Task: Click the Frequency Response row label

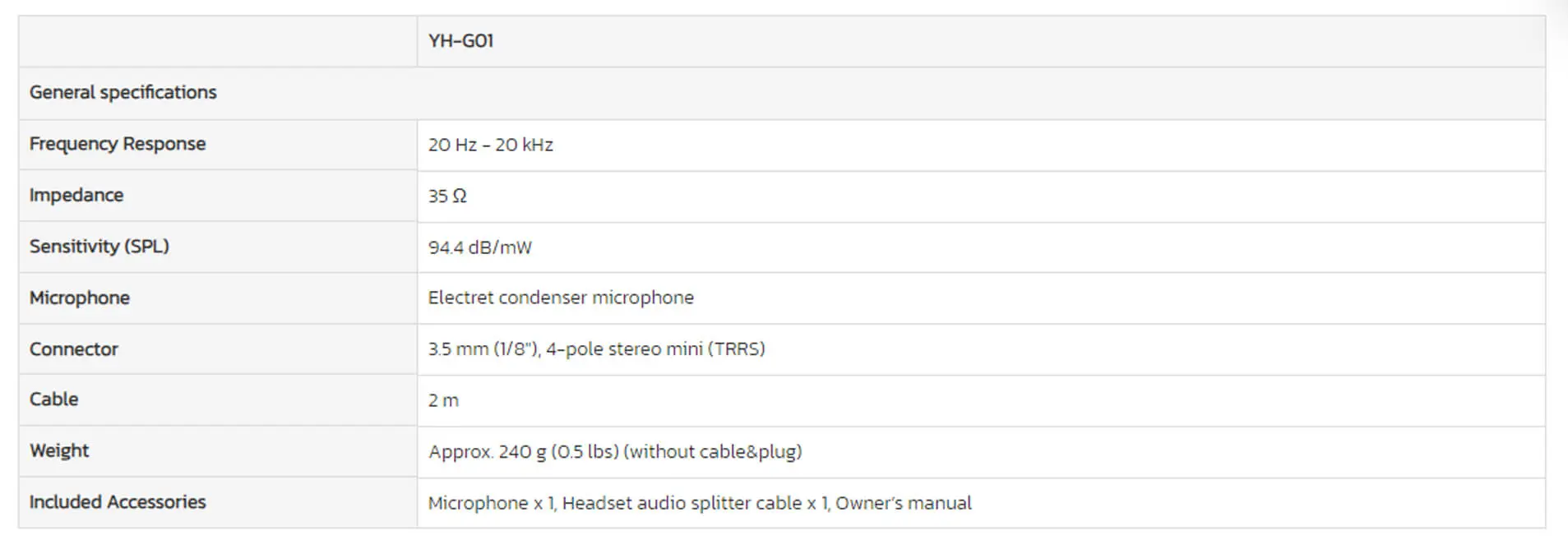Action: tap(118, 144)
